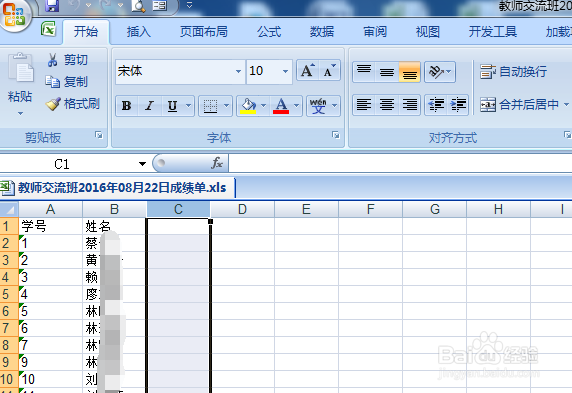This screenshot has height=393, width=572.
Task: Switch to 数据 tab
Action: [322, 32]
